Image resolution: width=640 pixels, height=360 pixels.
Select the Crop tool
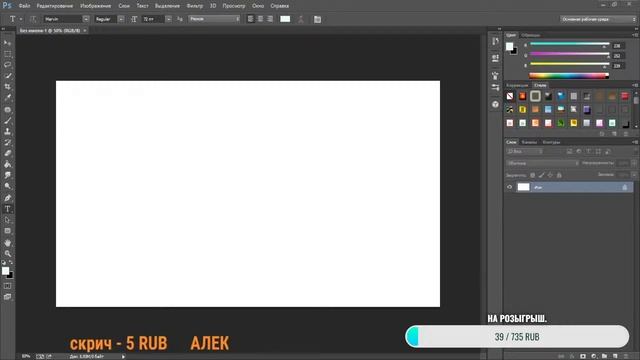7,87
